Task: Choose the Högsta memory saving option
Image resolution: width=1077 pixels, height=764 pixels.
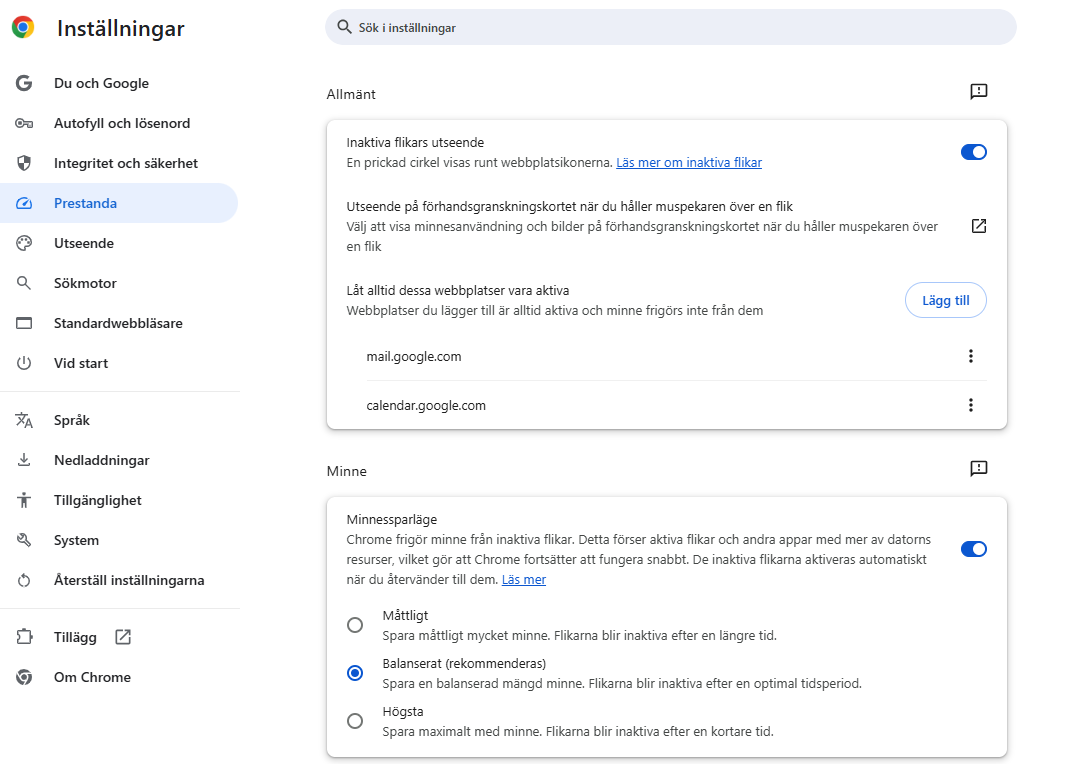Action: [x=355, y=721]
